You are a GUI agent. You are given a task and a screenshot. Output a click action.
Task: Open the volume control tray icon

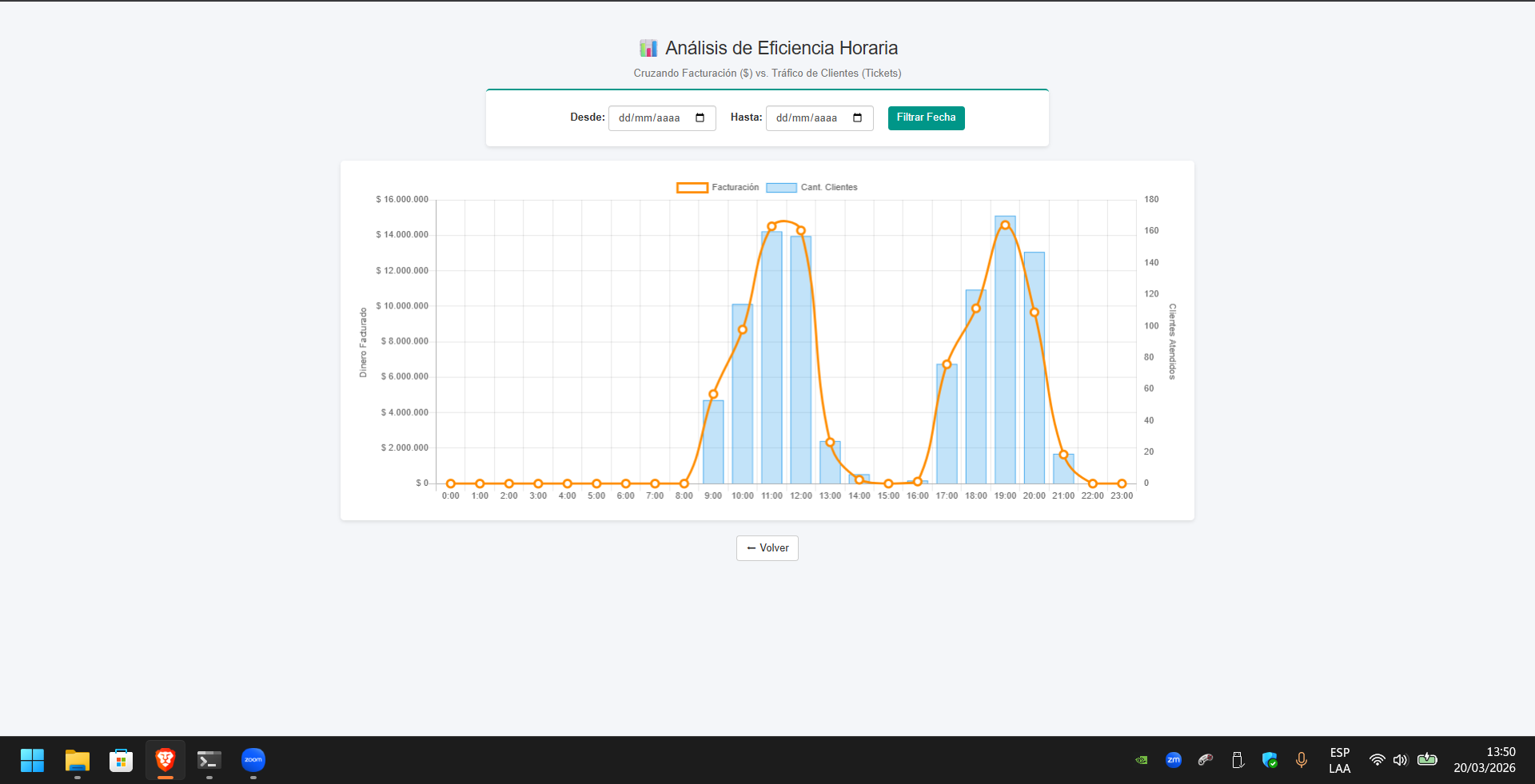pyautogui.click(x=1400, y=760)
